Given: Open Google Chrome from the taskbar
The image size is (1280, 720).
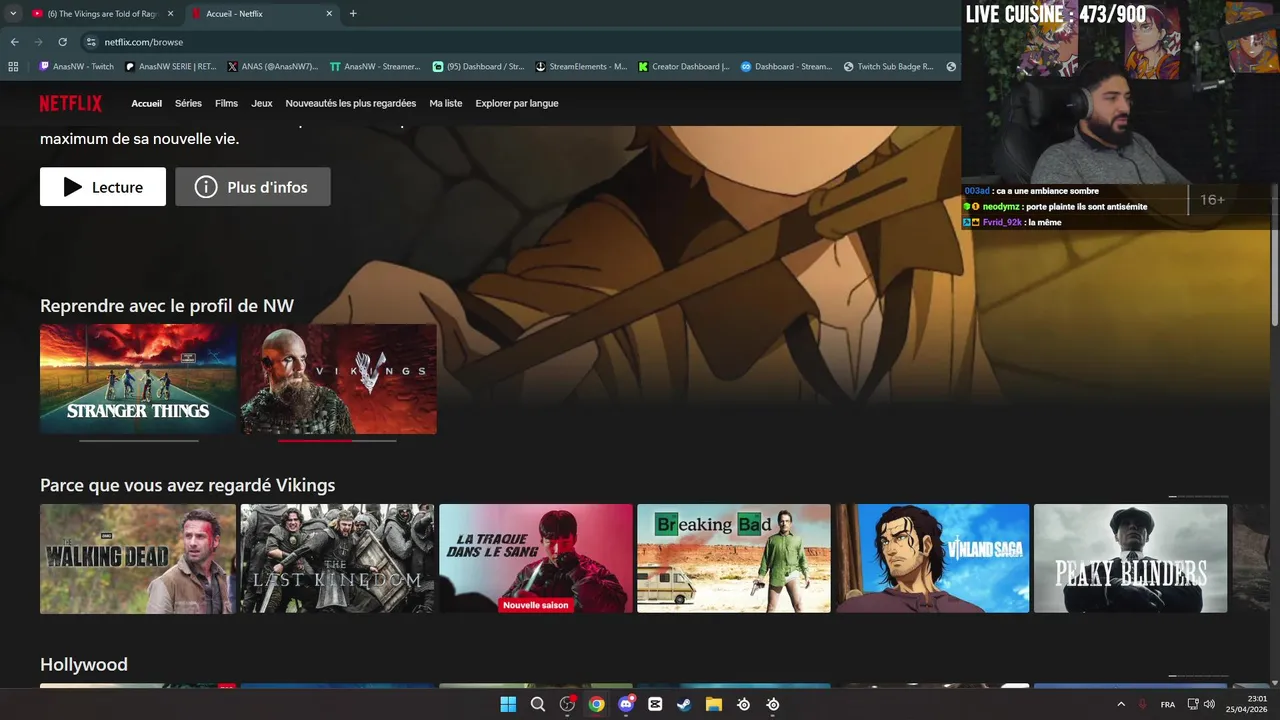Looking at the screenshot, I should [x=596, y=704].
